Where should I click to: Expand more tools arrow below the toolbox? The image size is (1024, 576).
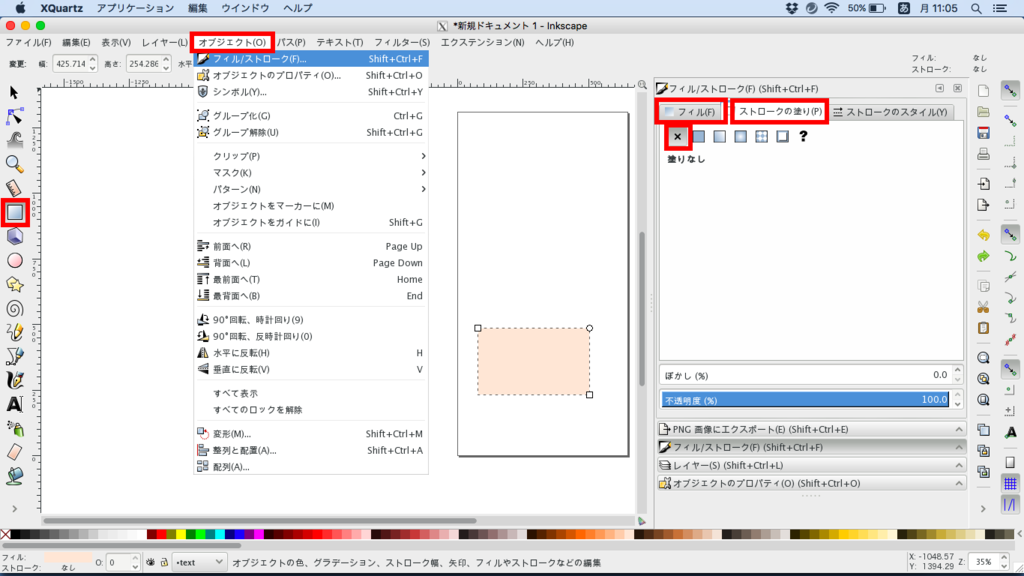pos(14,509)
